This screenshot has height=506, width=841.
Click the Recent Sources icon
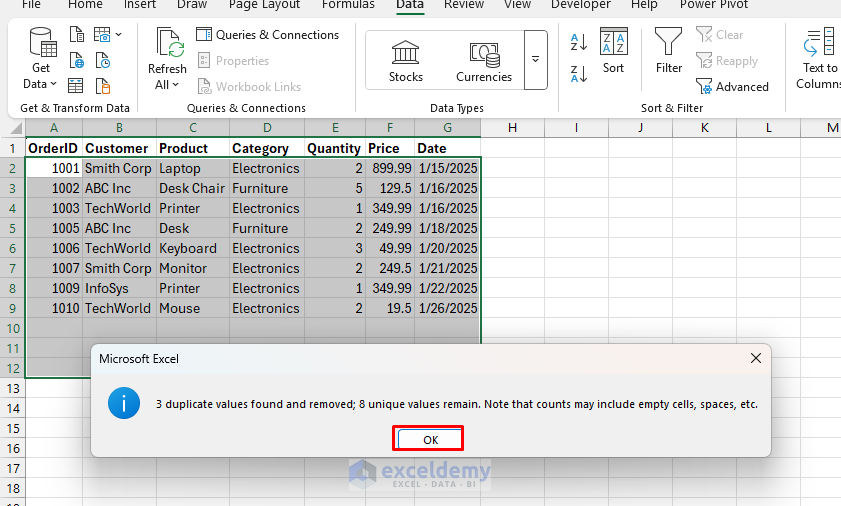102,60
